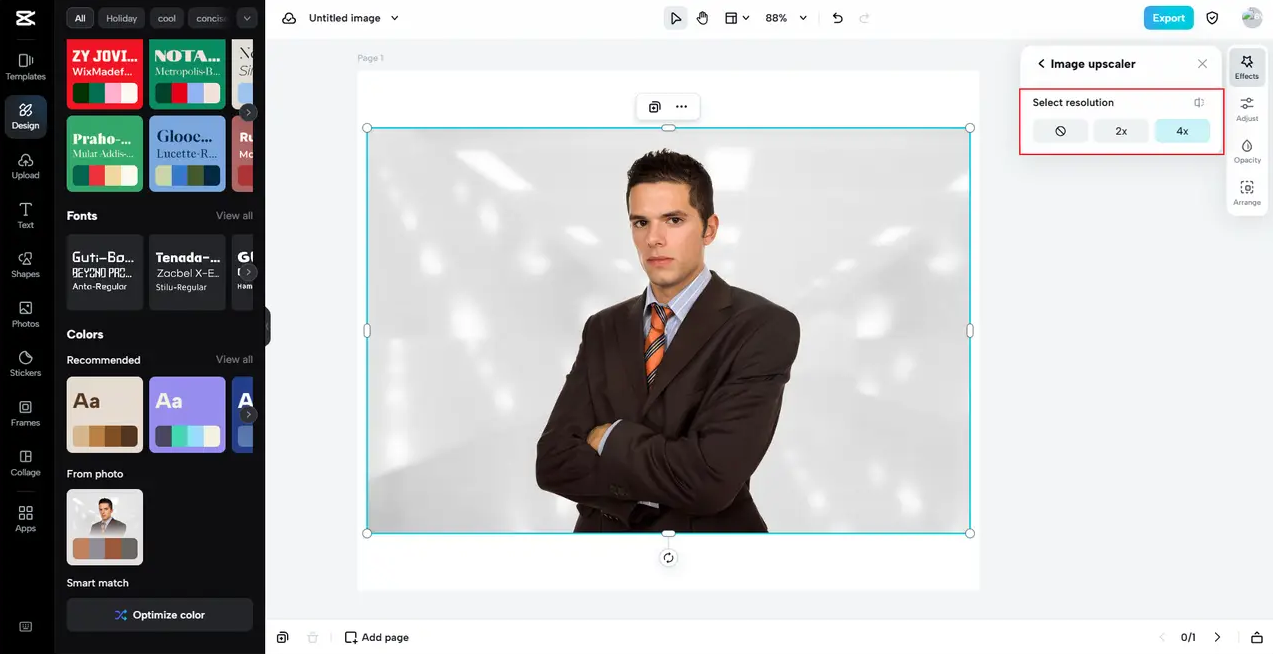Select the 2x resolution option
The height and width of the screenshot is (654, 1273).
[x=1121, y=131]
